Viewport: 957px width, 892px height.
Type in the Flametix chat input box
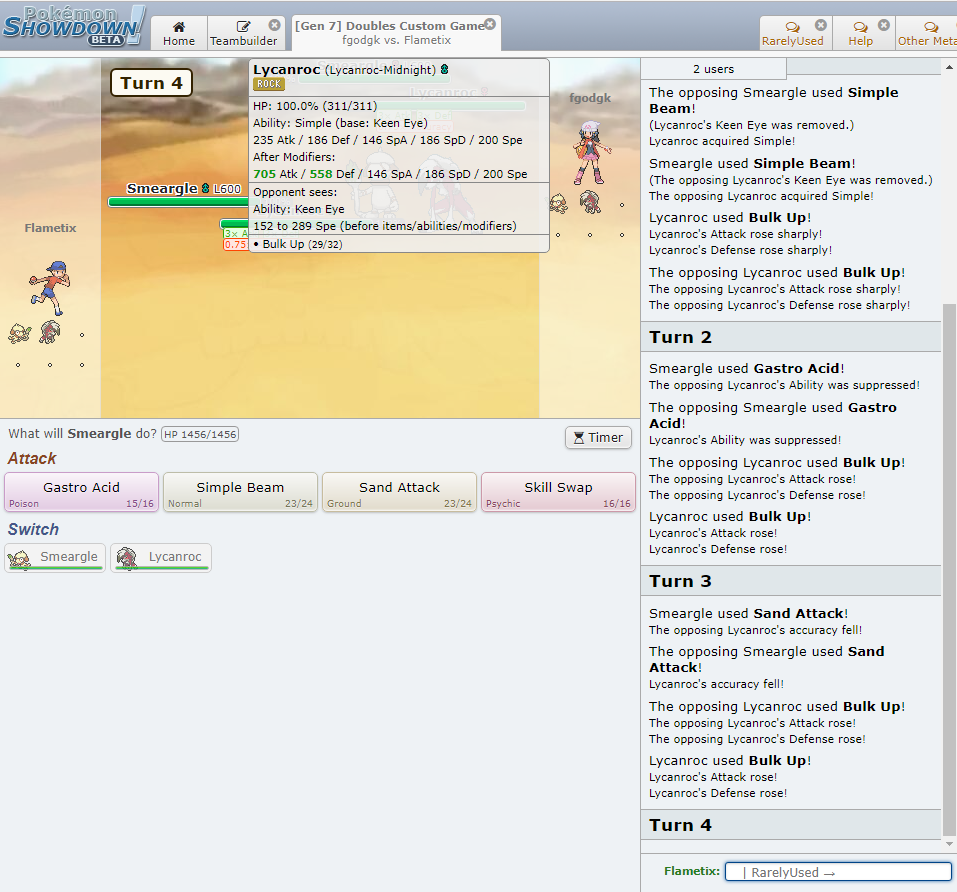click(838, 872)
